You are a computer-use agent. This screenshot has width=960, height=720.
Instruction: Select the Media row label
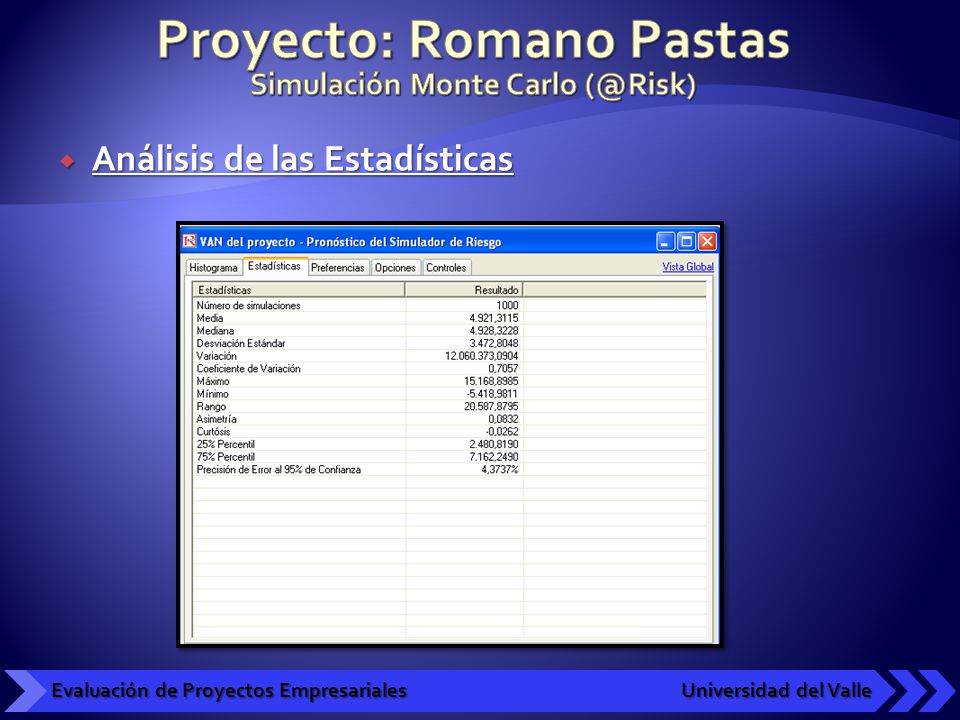(x=209, y=318)
